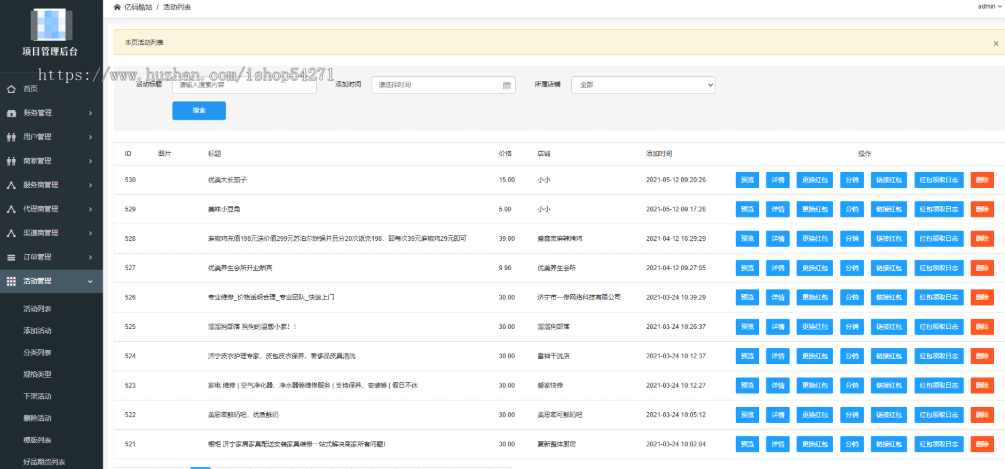Click the blue 搜索 button
Image resolution: width=1005 pixels, height=469 pixels.
[199, 110]
